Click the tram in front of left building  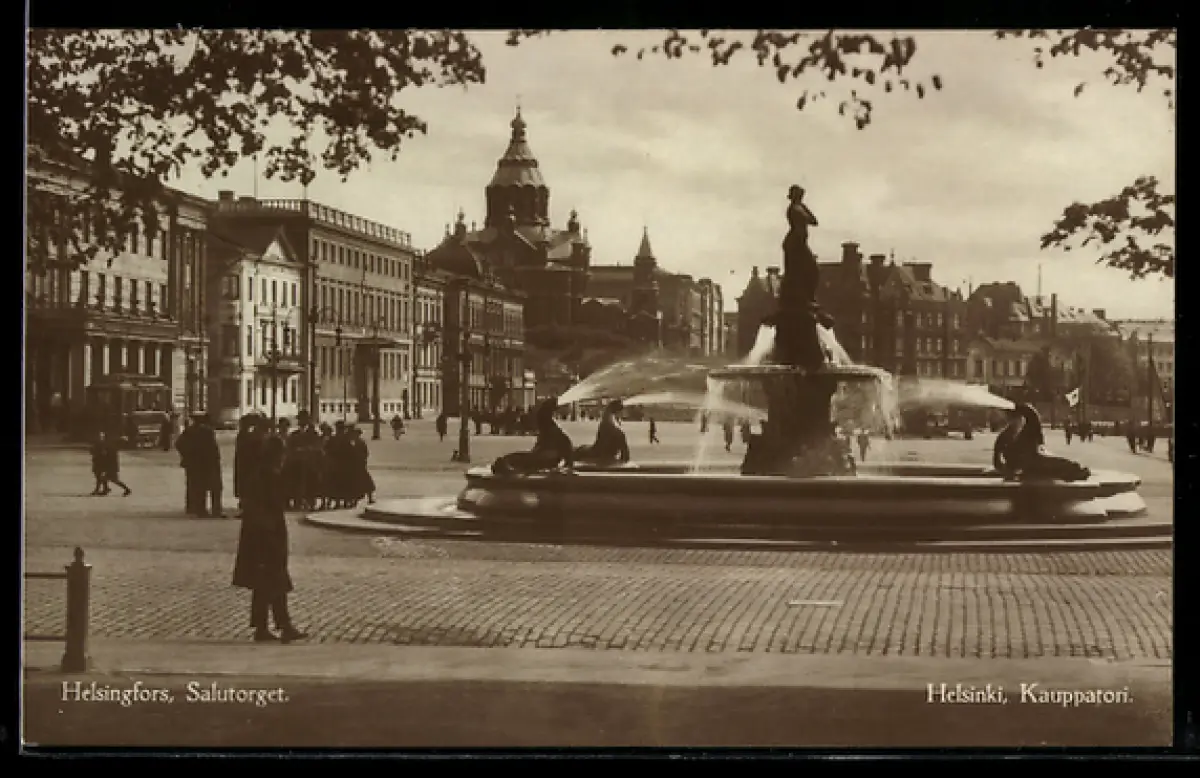tap(128, 408)
